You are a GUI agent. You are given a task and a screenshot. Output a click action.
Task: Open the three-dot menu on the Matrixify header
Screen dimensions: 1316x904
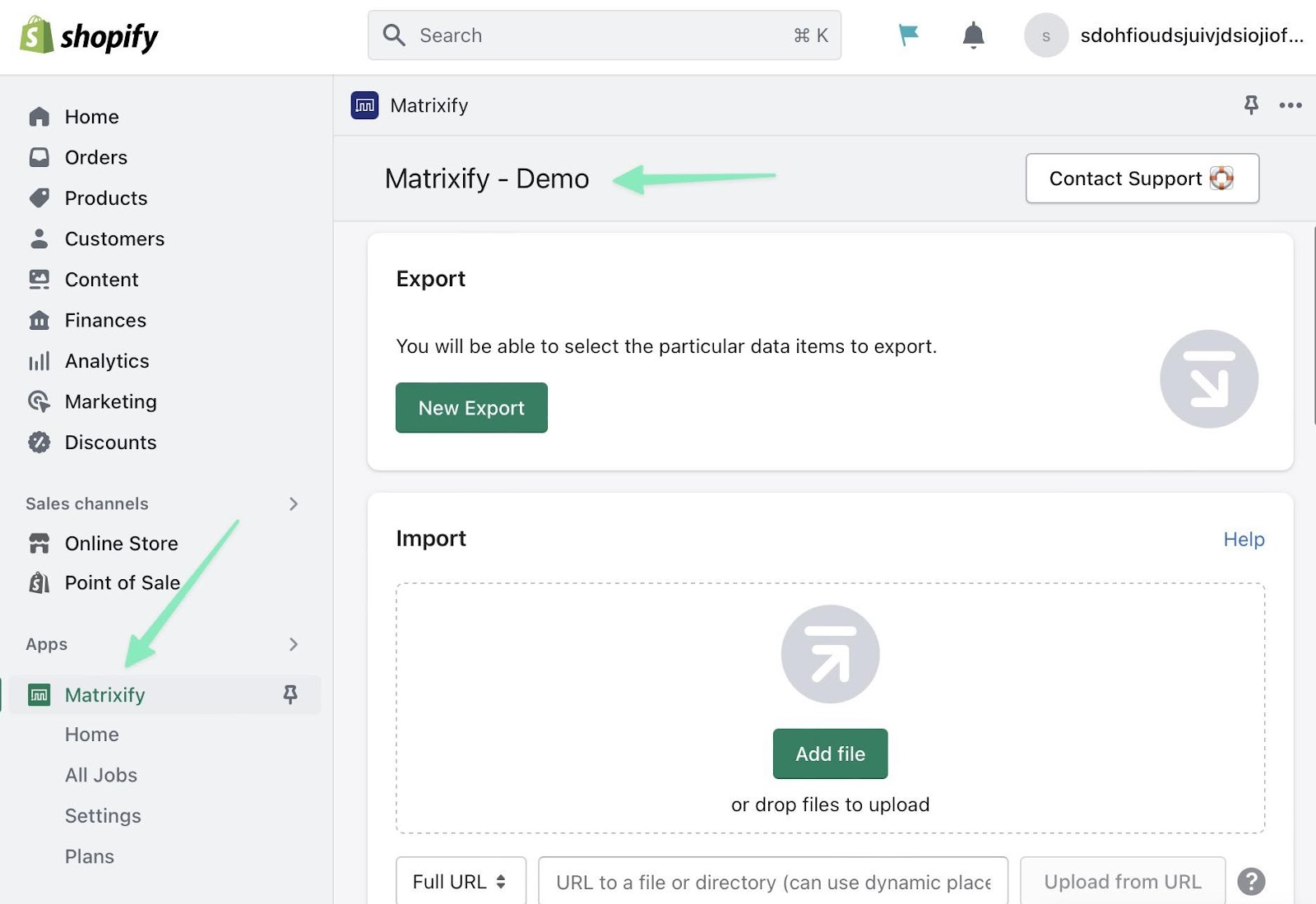point(1291,105)
